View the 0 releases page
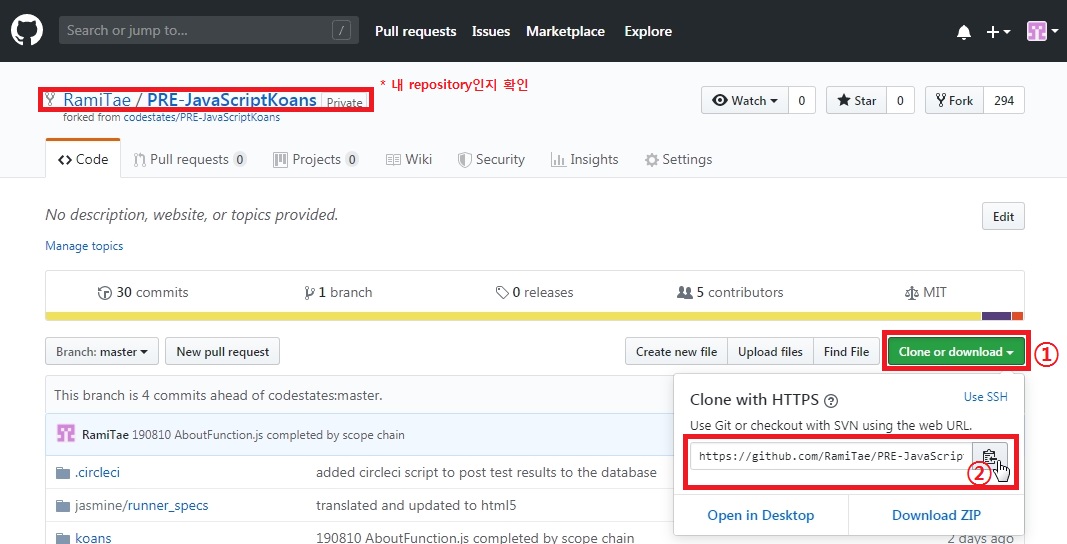This screenshot has width=1067, height=544. [x=535, y=293]
